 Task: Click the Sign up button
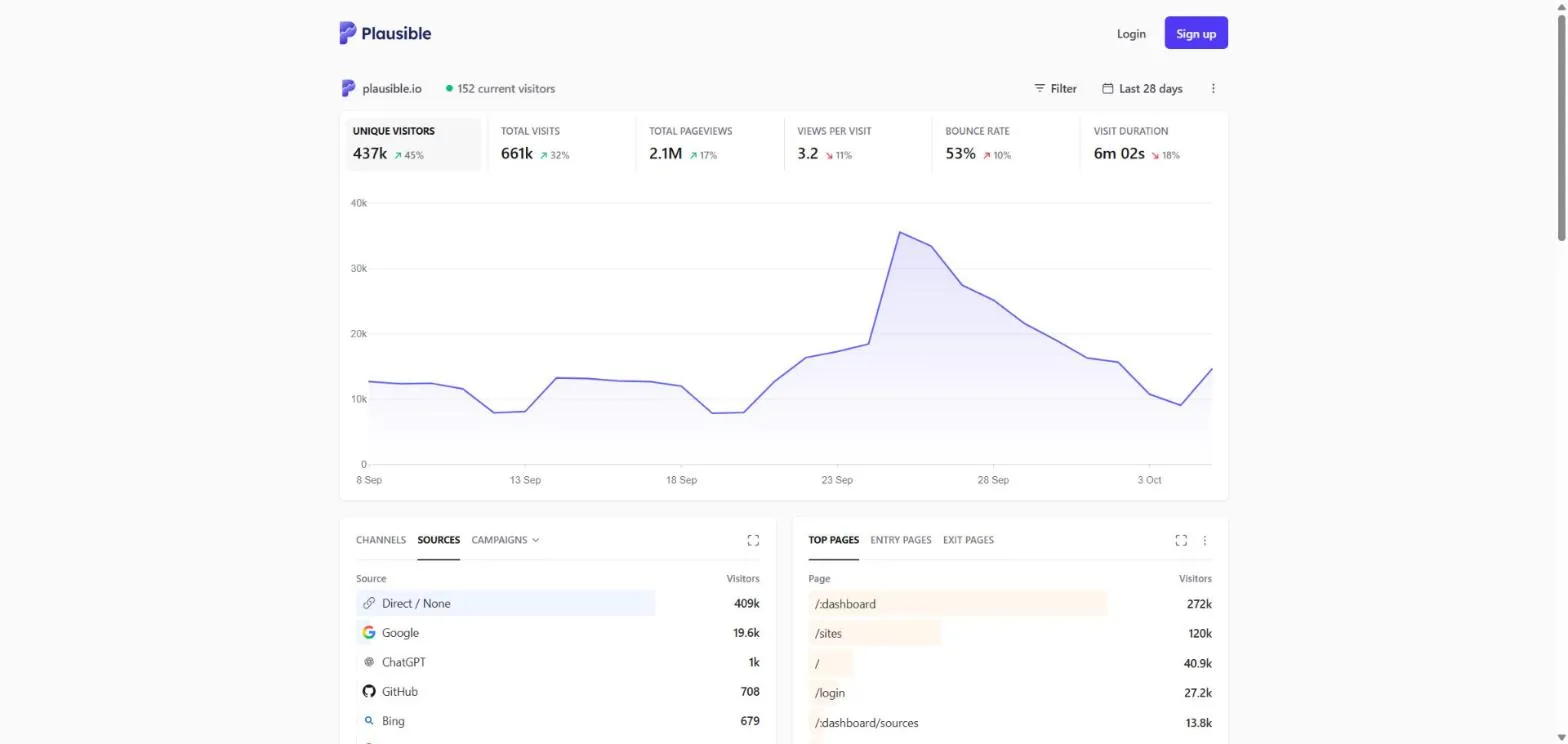point(1196,33)
